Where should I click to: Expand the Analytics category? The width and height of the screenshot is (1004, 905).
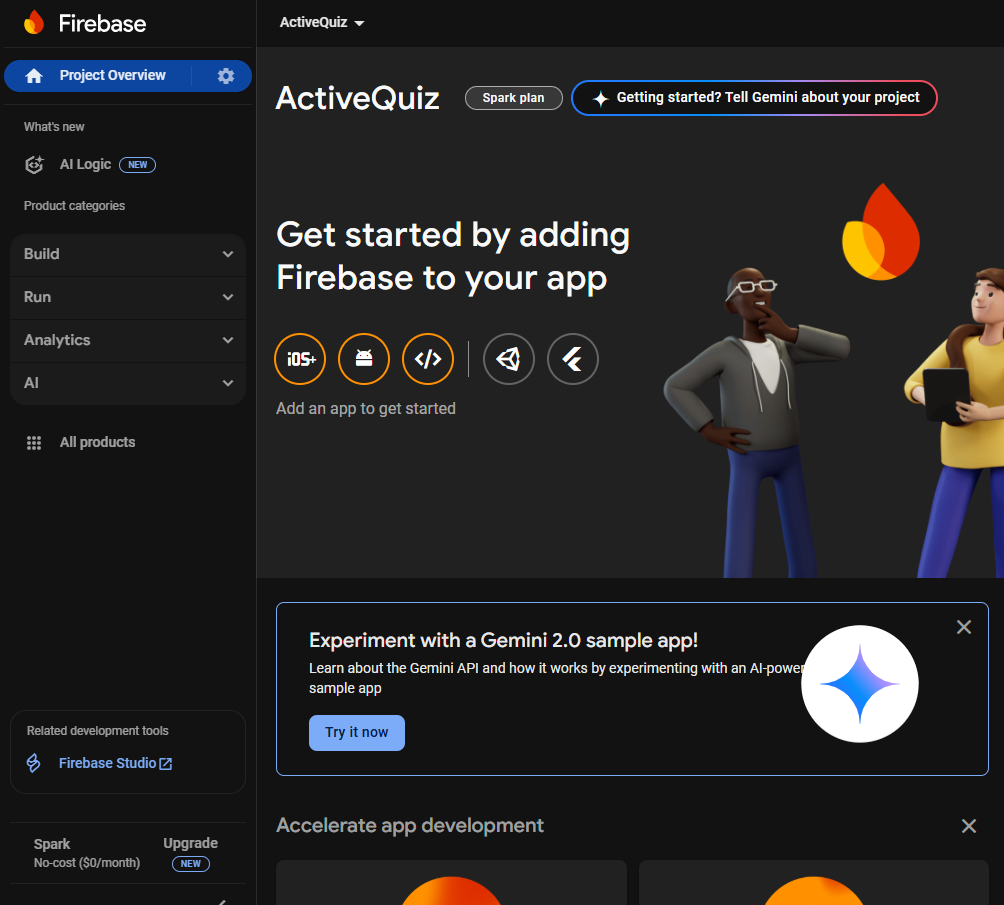click(128, 340)
